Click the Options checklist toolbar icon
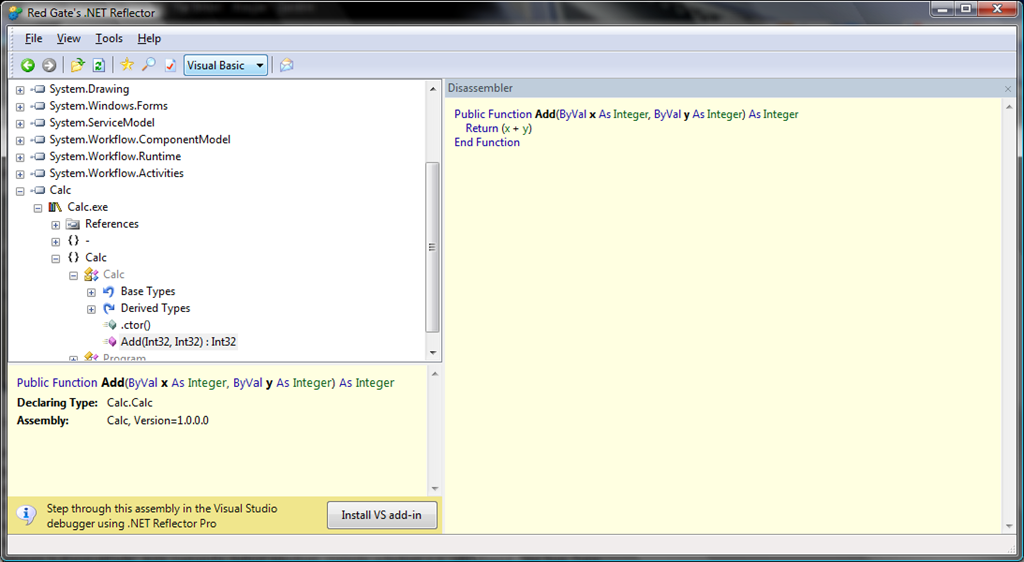Image resolution: width=1024 pixels, height=562 pixels. point(170,65)
